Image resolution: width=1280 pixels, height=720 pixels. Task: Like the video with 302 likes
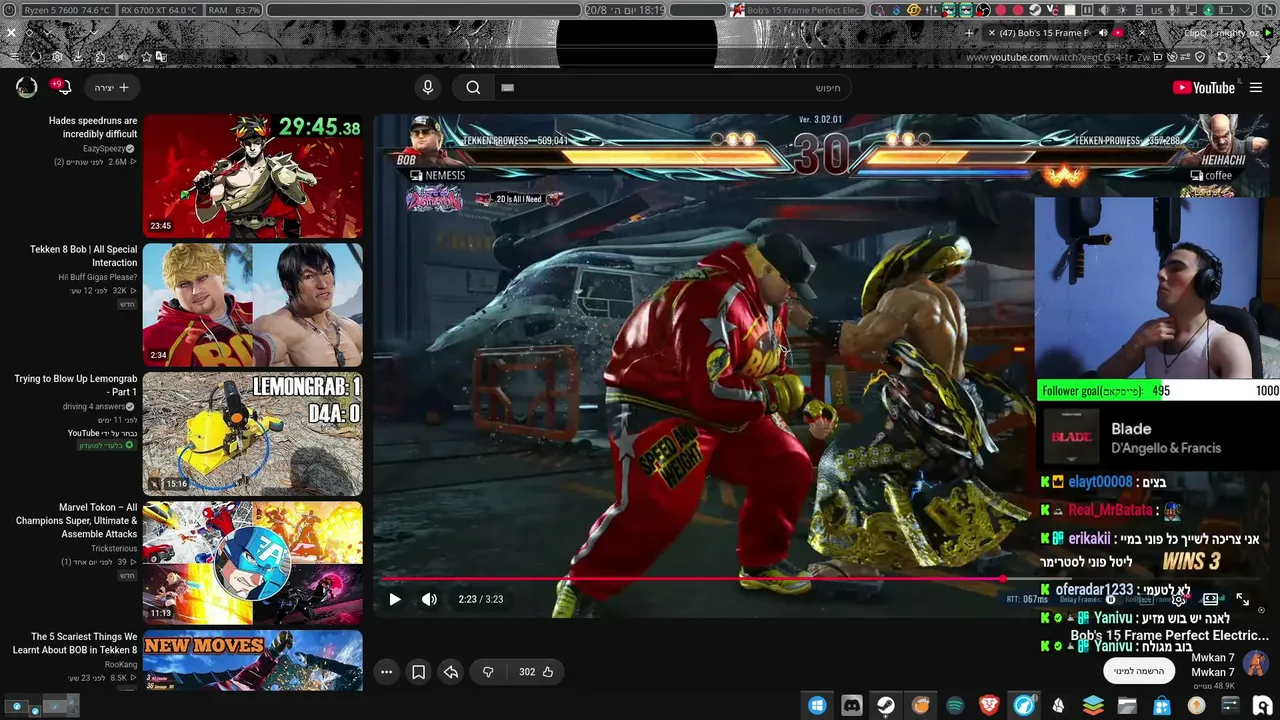click(x=537, y=672)
